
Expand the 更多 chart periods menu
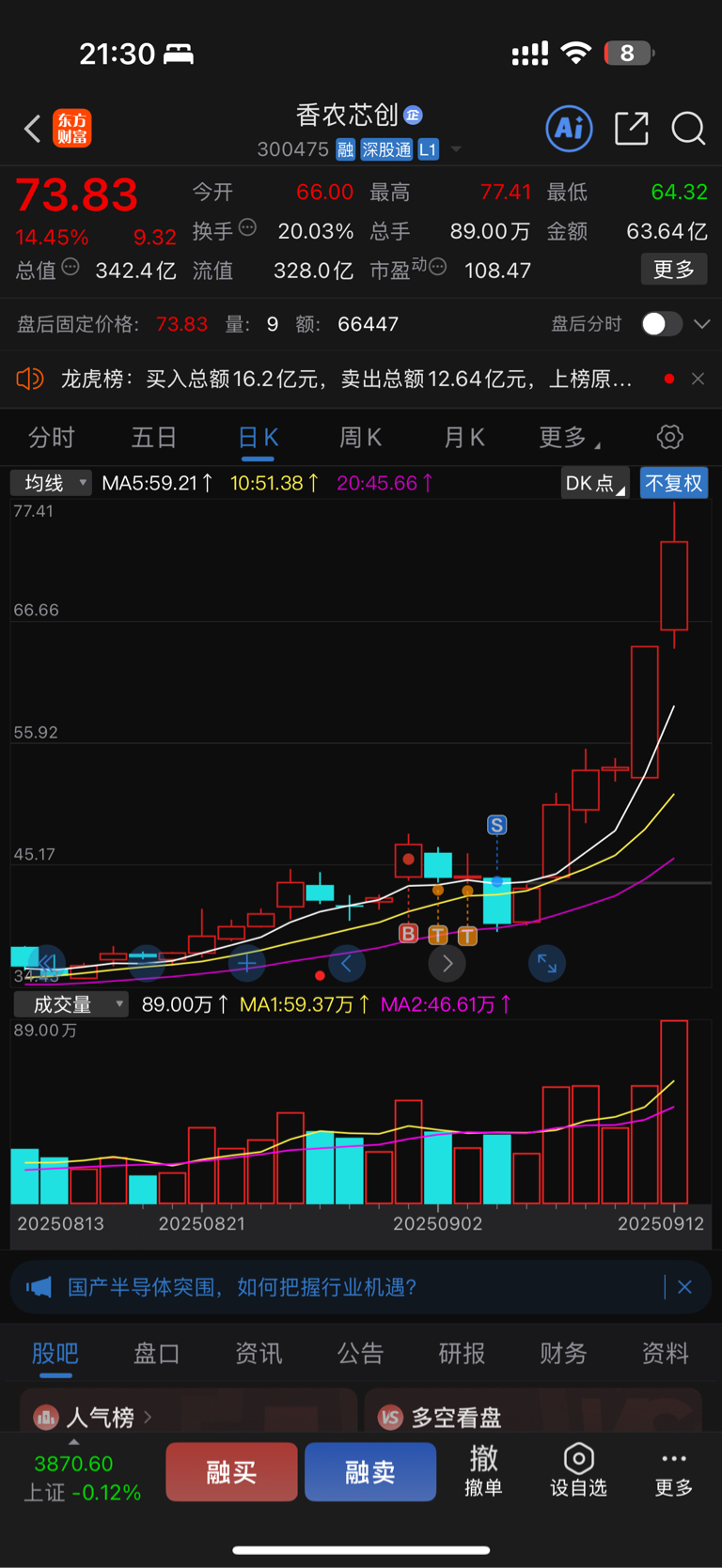[x=570, y=438]
